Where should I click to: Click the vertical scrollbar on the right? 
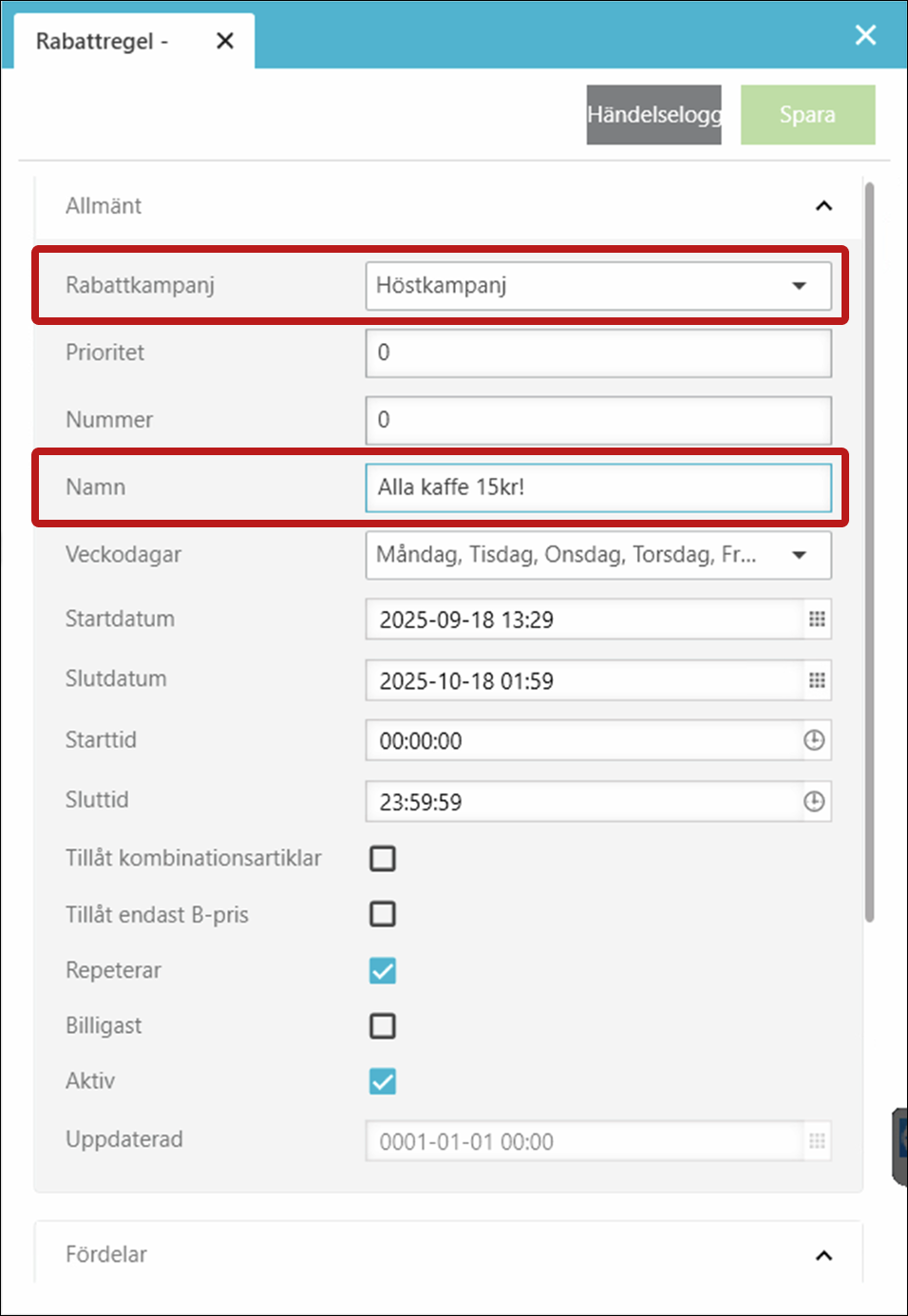click(869, 551)
